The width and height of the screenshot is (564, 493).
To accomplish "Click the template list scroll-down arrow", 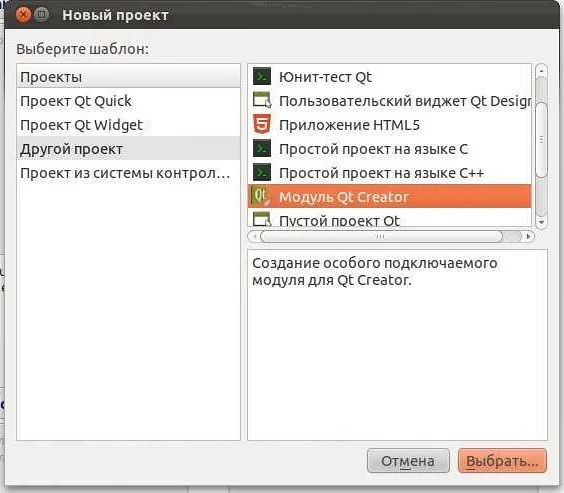I will point(541,222).
